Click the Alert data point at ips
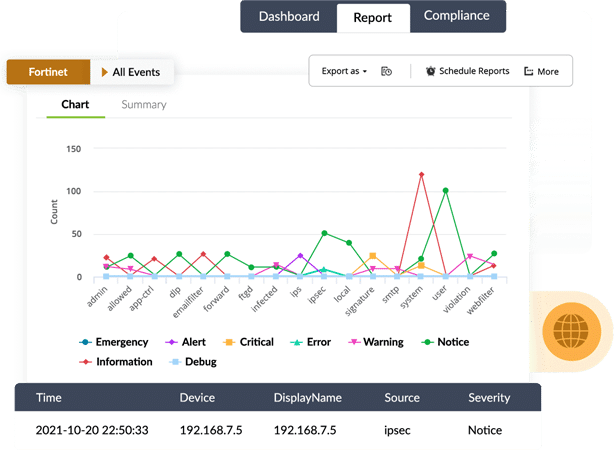This screenshot has height=450, width=614. (300, 256)
